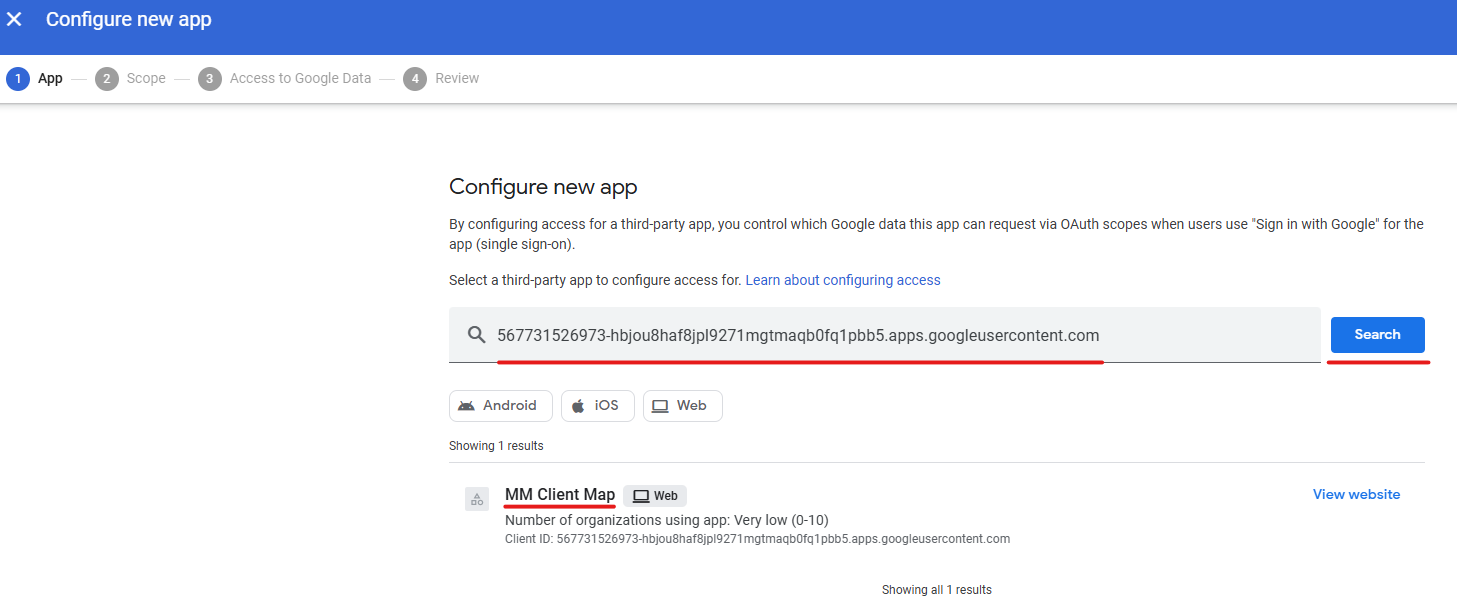Select step 1 App in the stepper
1457x610 pixels.
[x=35, y=79]
